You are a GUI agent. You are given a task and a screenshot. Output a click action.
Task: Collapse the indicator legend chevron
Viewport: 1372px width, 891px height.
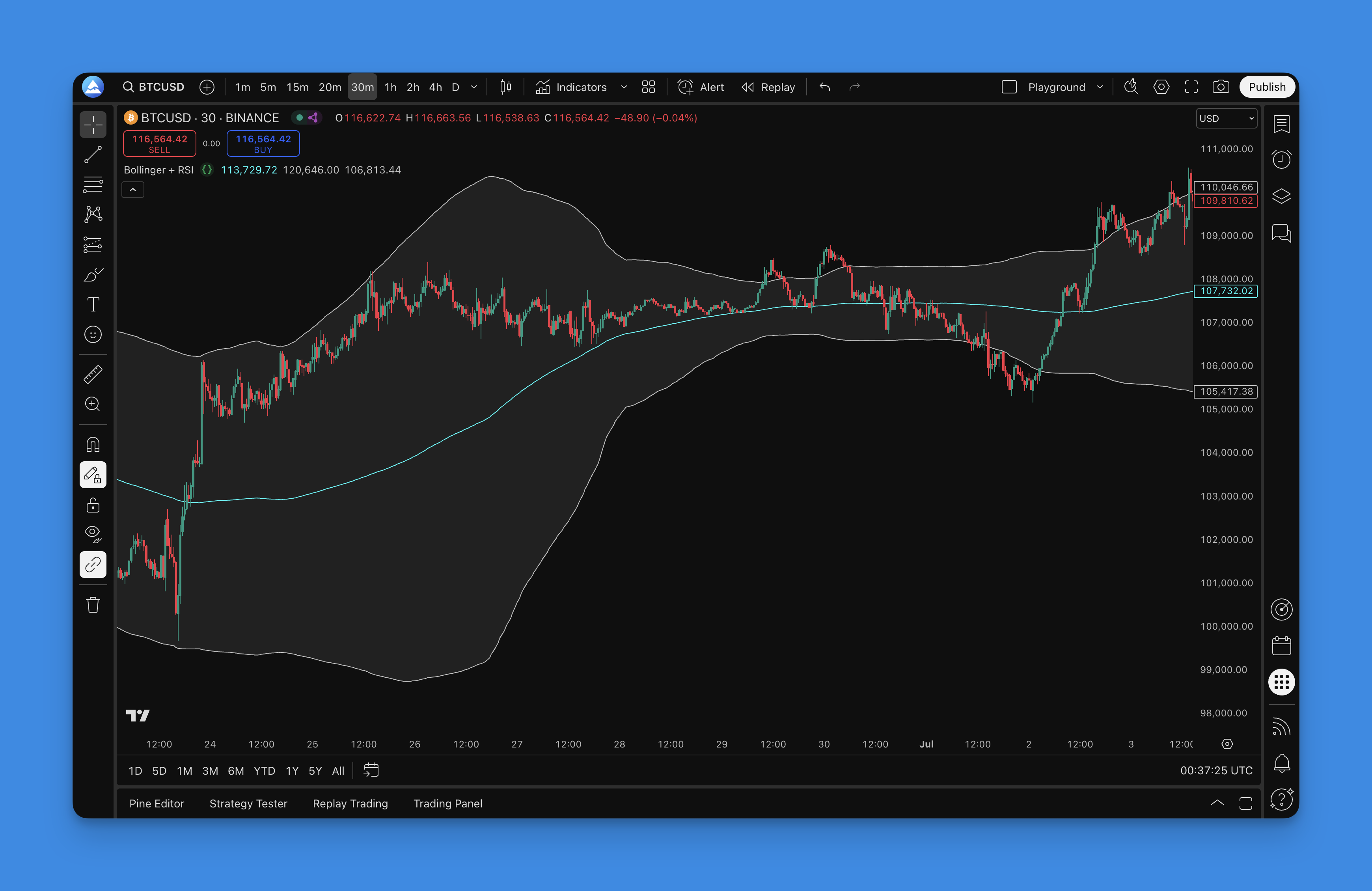pyautogui.click(x=132, y=190)
